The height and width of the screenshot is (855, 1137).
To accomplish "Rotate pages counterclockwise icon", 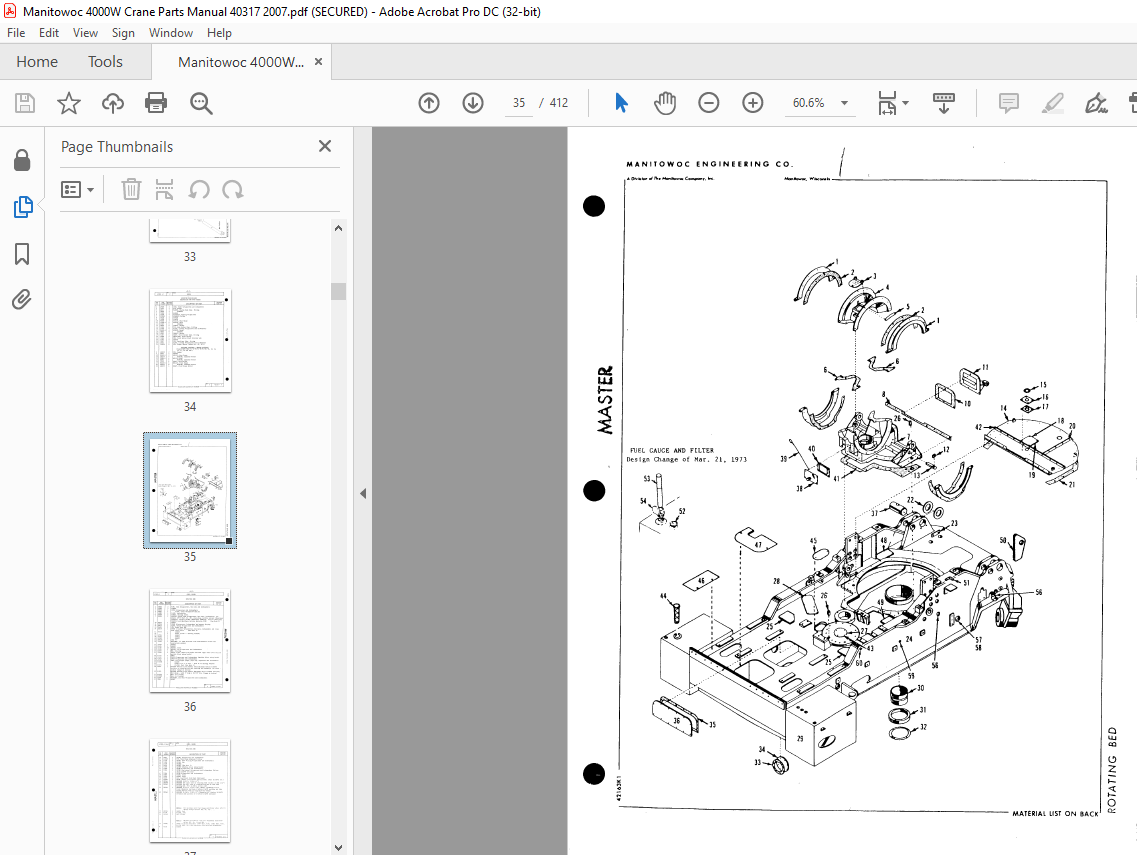I will [x=199, y=189].
